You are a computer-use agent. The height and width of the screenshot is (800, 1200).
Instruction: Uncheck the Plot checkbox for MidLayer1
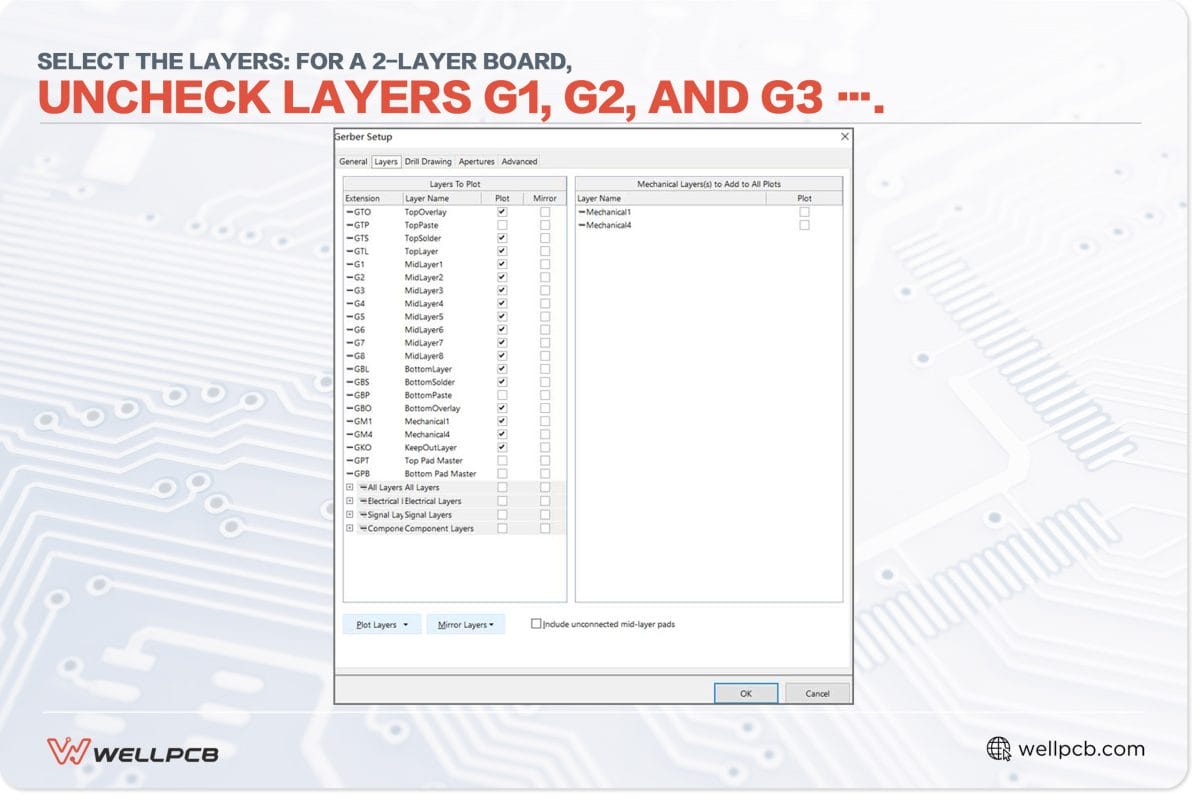(x=502, y=265)
